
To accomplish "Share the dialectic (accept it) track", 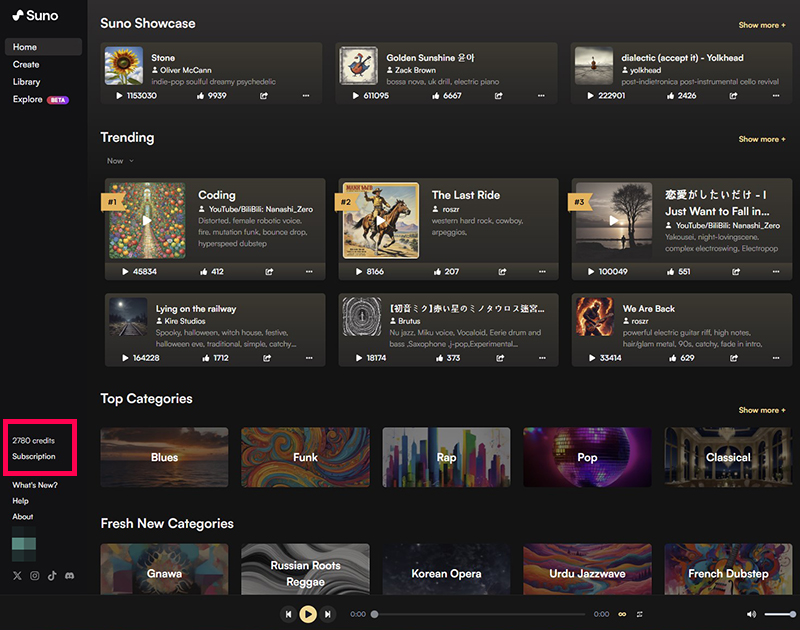I will [733, 95].
